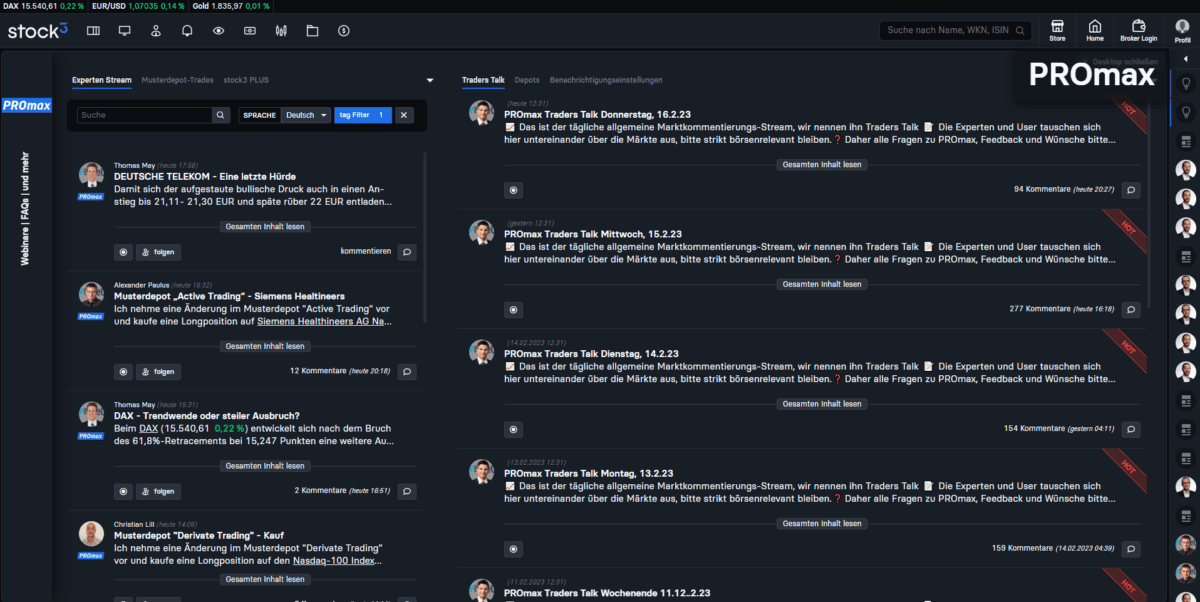Open the SPRACHE Deutsch language dropdown
This screenshot has width=1200, height=602.
pos(306,115)
